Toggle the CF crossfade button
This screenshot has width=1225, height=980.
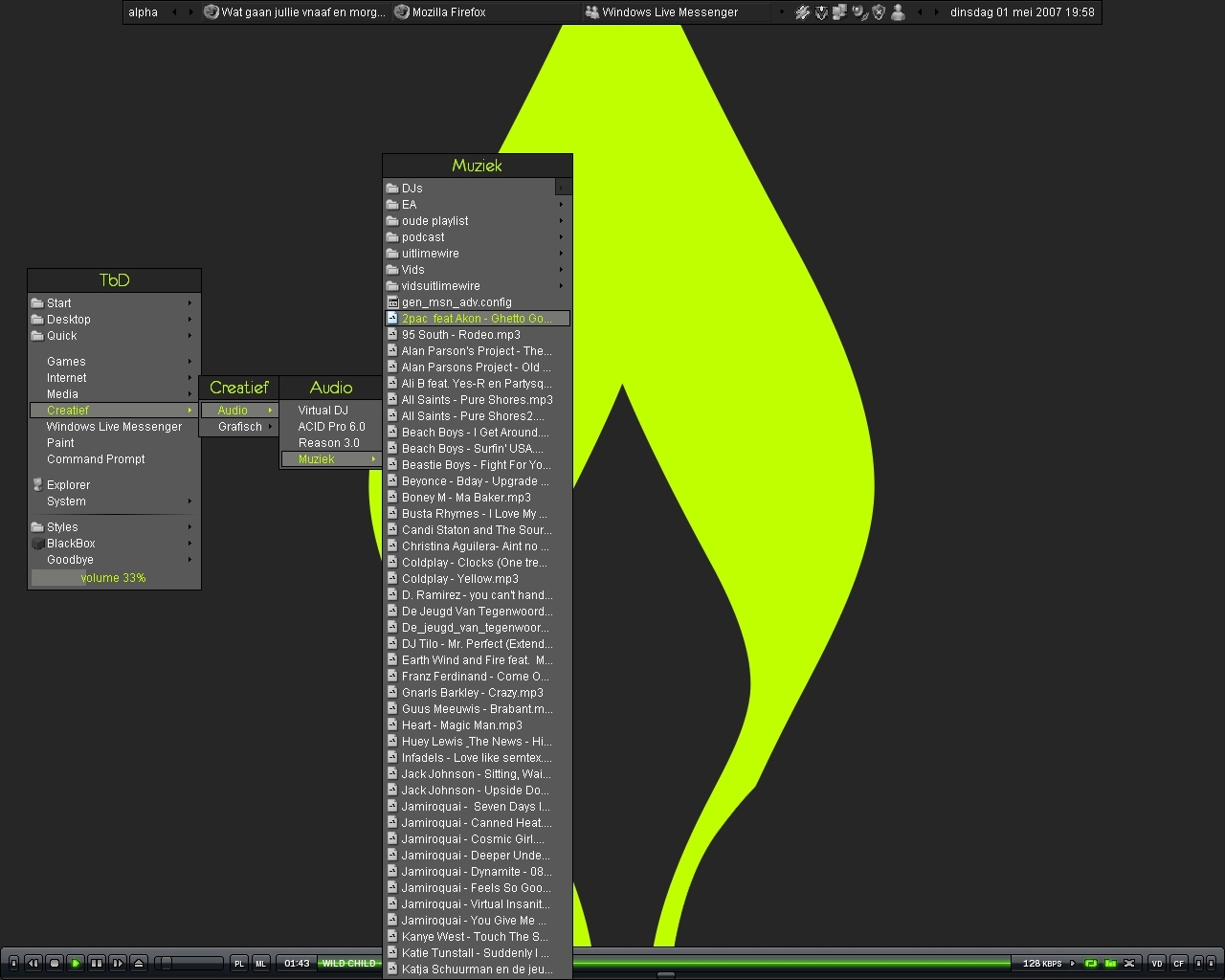click(x=1179, y=963)
